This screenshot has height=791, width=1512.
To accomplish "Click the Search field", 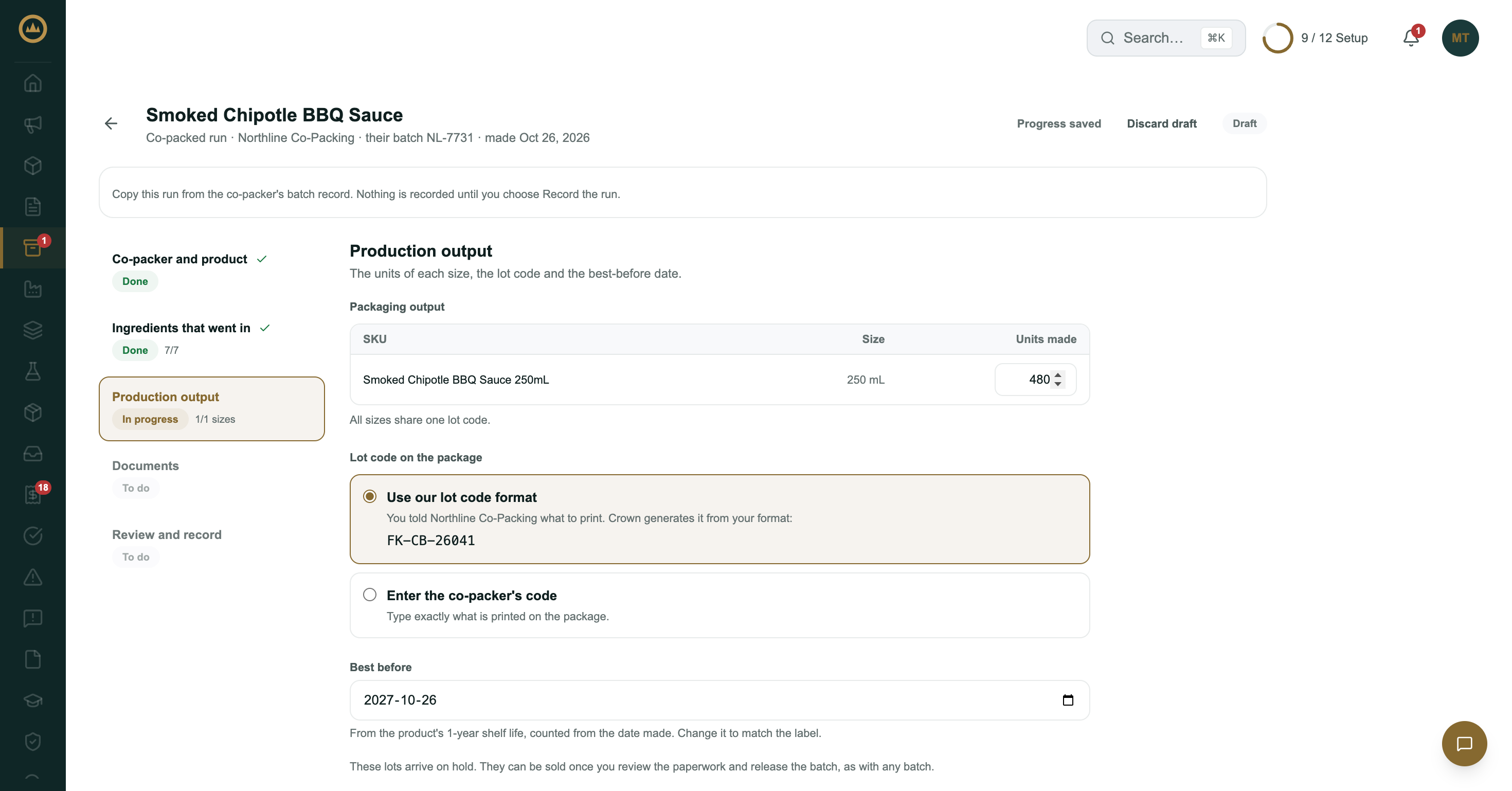I will [x=1166, y=38].
